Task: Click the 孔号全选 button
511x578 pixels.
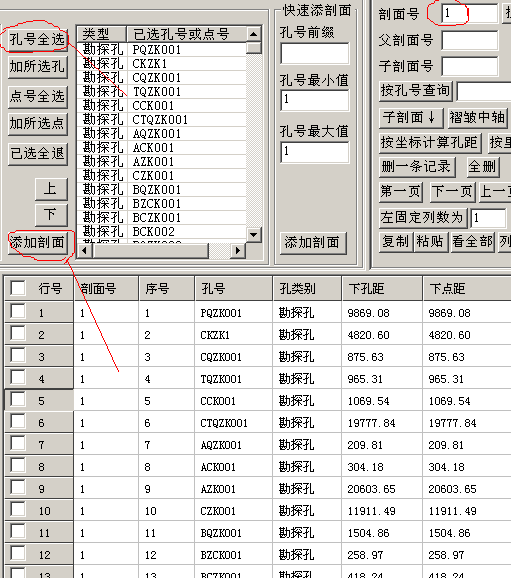Action: [x=38, y=39]
